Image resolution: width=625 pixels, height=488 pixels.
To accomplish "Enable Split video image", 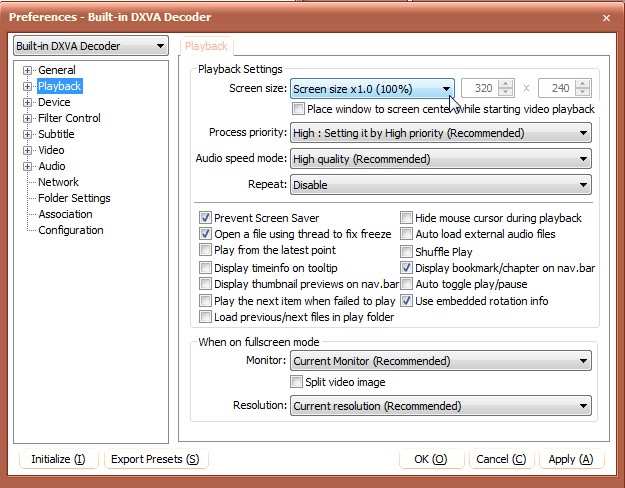I will pyautogui.click(x=296, y=382).
